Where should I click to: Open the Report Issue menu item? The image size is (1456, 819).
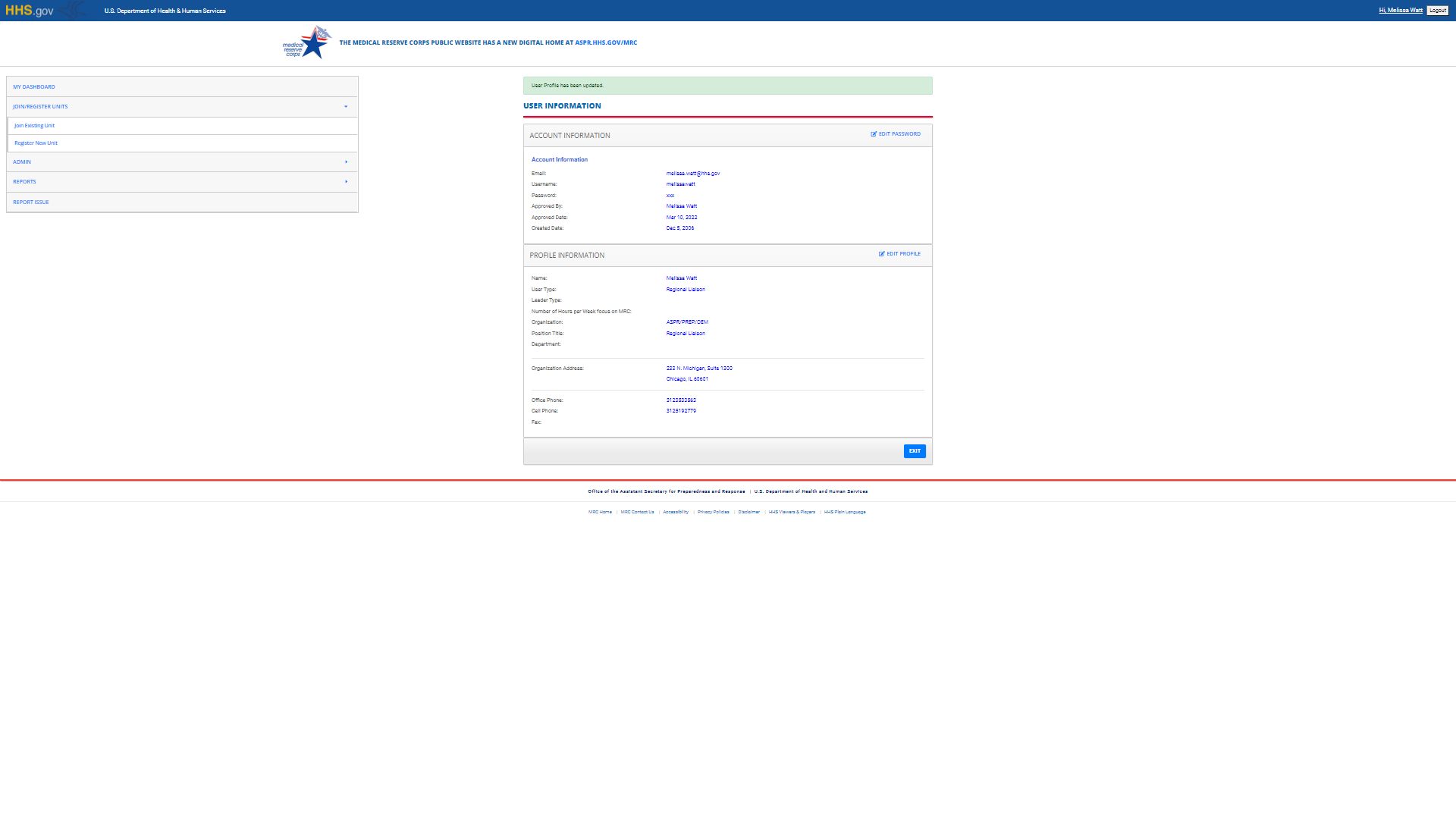pyautogui.click(x=31, y=202)
